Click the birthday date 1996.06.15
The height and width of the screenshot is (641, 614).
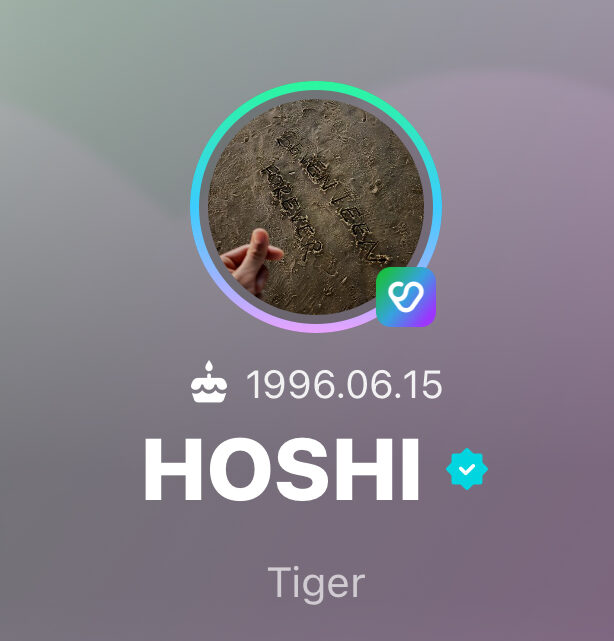tap(344, 384)
